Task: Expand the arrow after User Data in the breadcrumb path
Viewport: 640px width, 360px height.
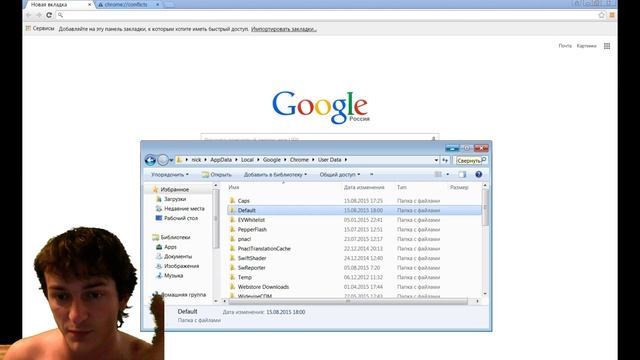Action: pyautogui.click(x=346, y=160)
